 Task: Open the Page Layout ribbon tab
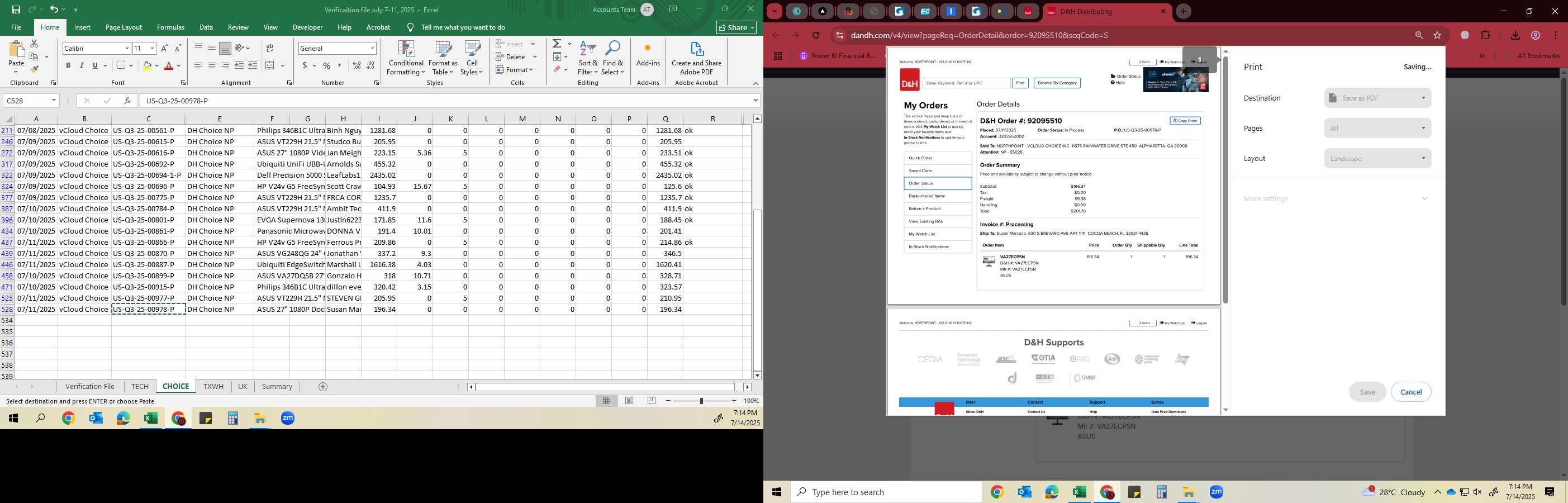[123, 27]
